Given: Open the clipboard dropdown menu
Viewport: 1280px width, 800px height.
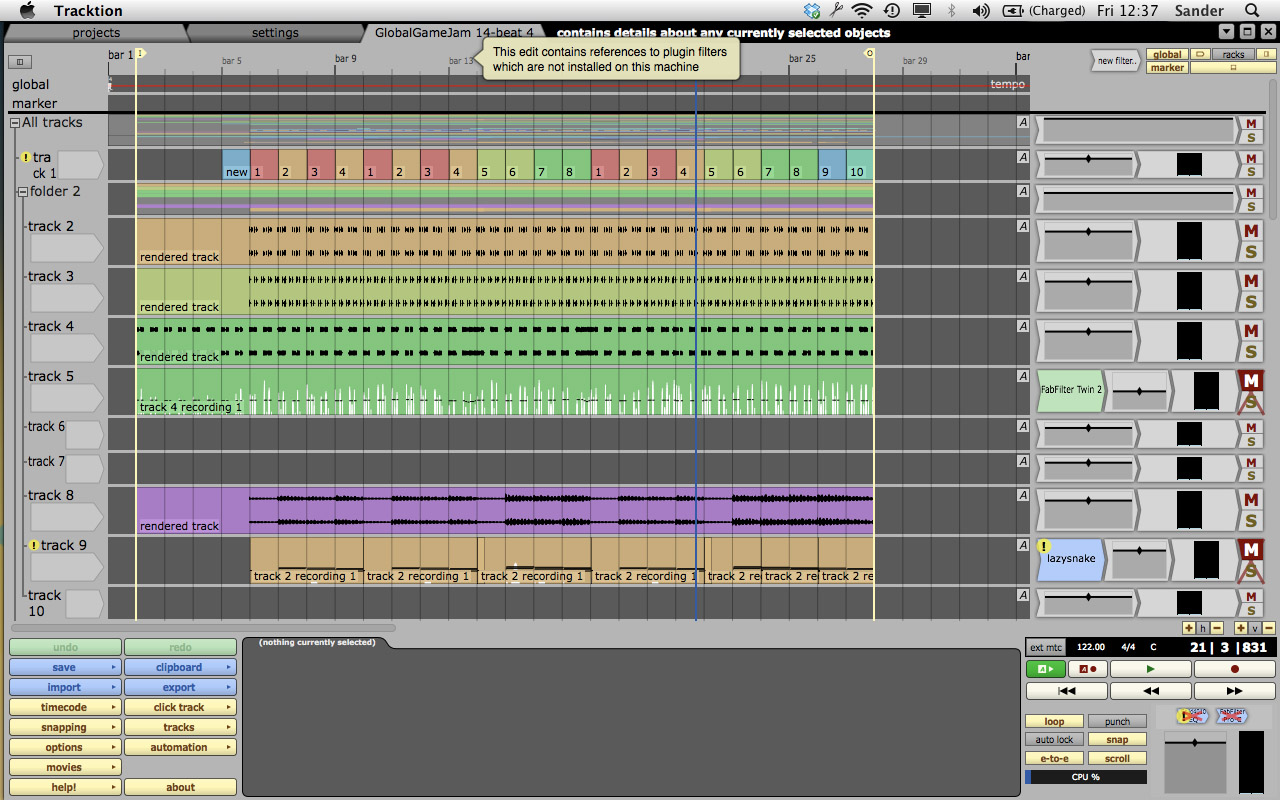Looking at the screenshot, I should (180, 667).
